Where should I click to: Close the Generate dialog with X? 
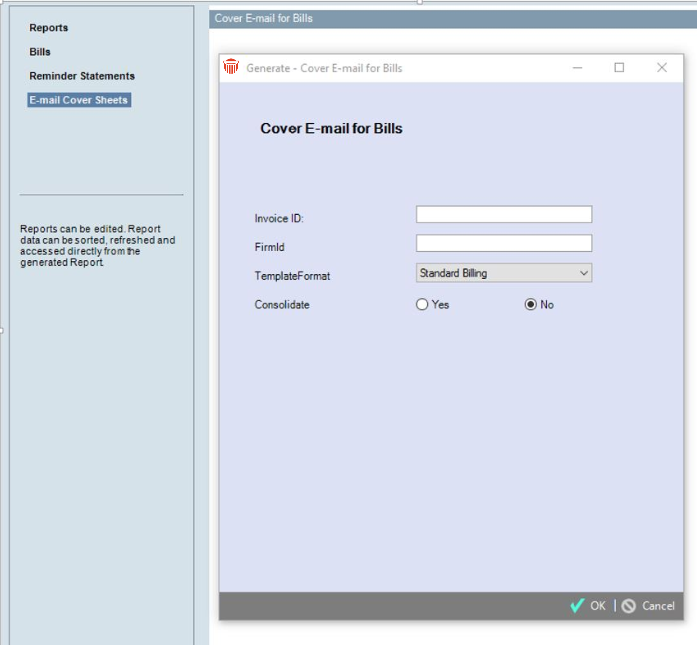661,68
